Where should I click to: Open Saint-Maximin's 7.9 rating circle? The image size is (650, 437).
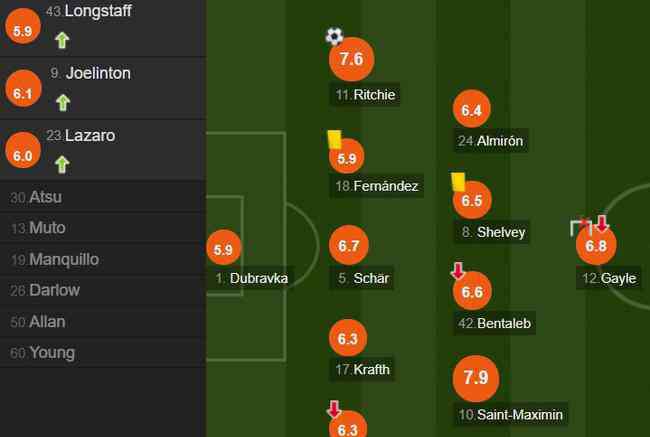(x=476, y=378)
